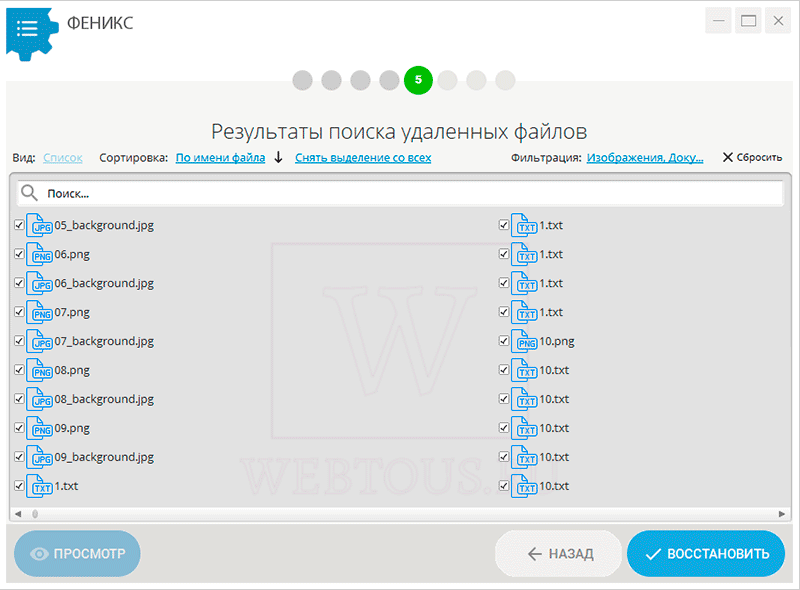Click the PNG icon of 09.png
This screenshot has height=590, width=800.
pyautogui.click(x=39, y=428)
